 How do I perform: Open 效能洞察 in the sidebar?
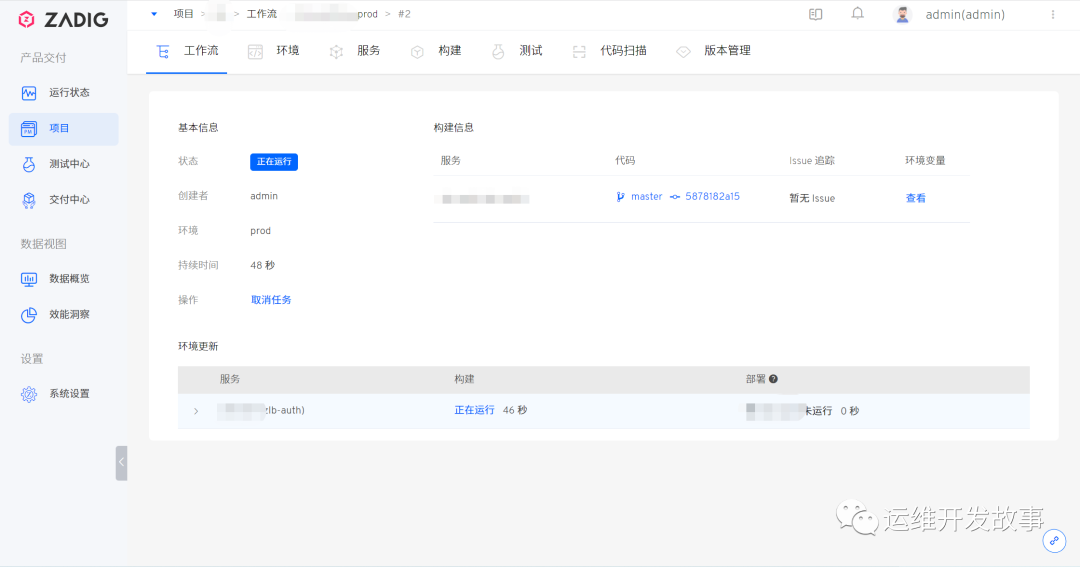click(x=63, y=315)
